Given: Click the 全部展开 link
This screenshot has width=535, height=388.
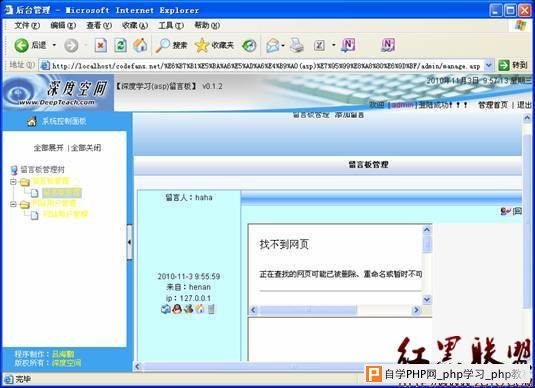Looking at the screenshot, I should coord(48,148).
